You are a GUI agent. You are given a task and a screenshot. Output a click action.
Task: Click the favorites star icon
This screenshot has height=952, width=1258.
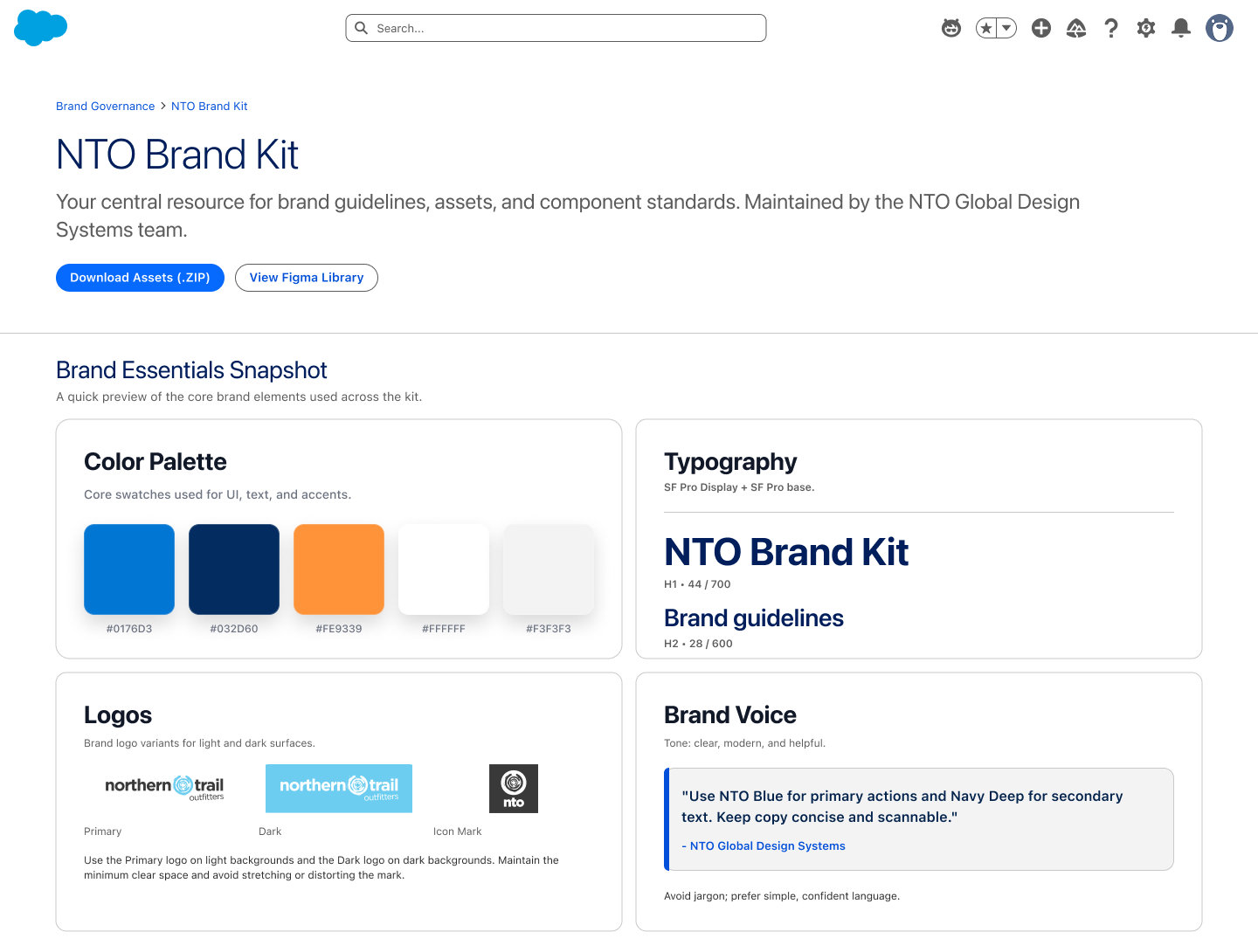click(986, 28)
